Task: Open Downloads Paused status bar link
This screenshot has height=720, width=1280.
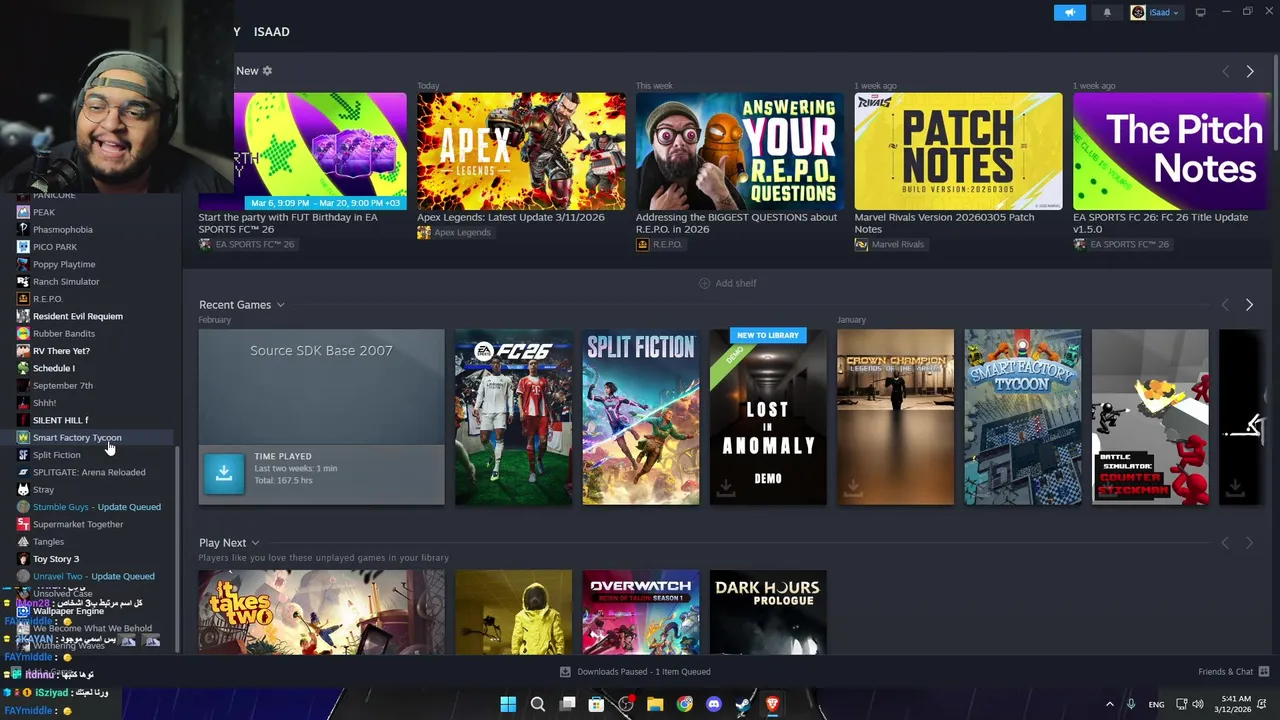Action: click(635, 672)
